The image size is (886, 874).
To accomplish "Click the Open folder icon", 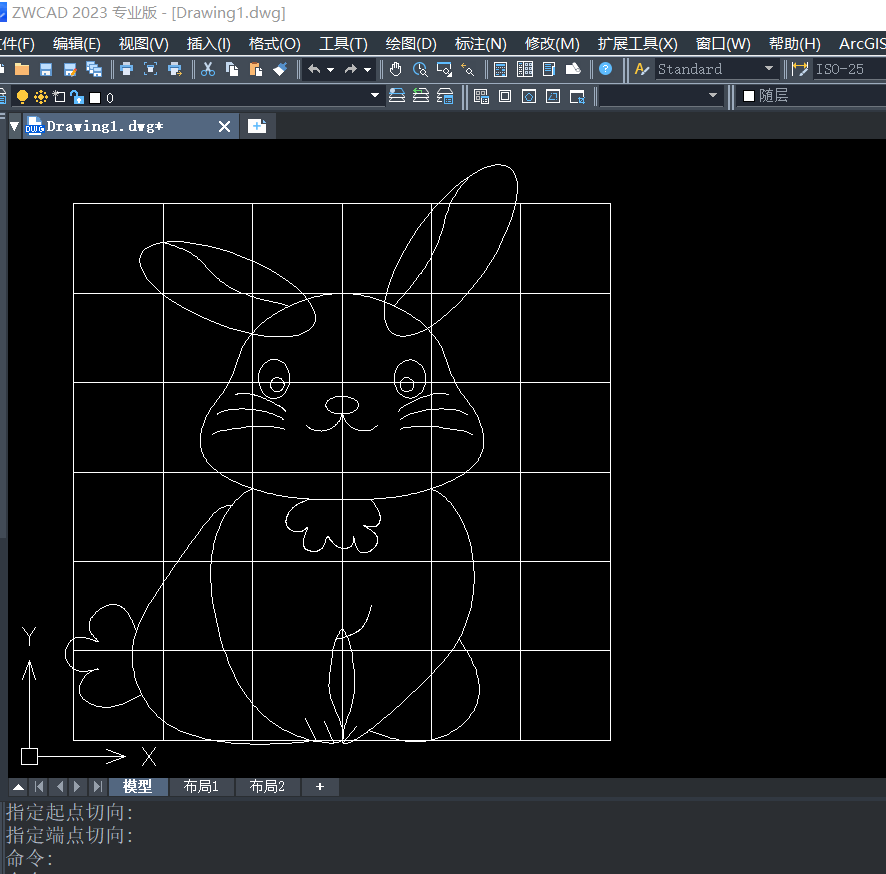I will (22, 69).
